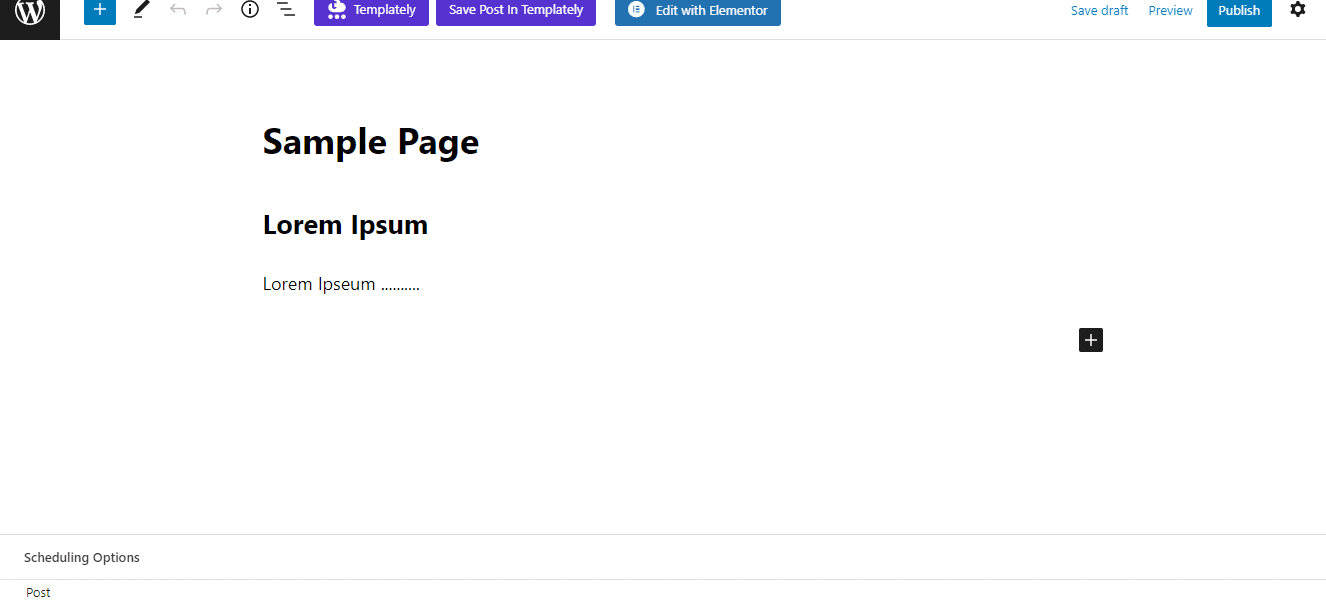Click the Templately robot icon

click(335, 9)
